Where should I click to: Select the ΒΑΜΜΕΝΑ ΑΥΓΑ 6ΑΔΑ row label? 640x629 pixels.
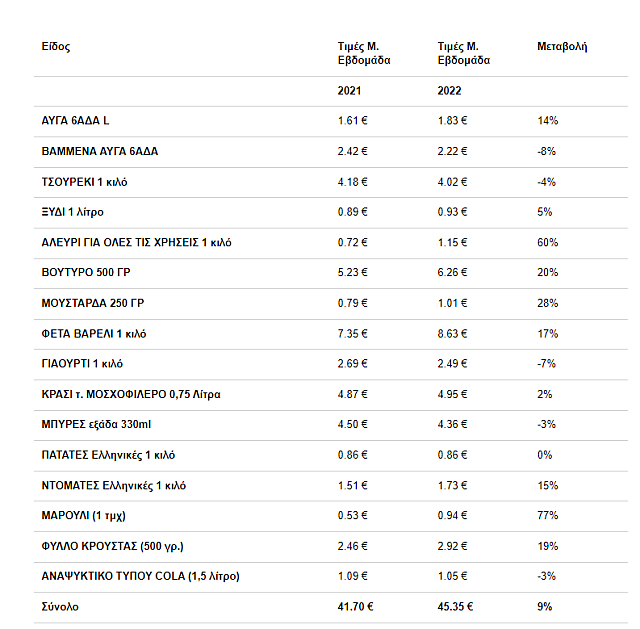[x=100, y=151]
